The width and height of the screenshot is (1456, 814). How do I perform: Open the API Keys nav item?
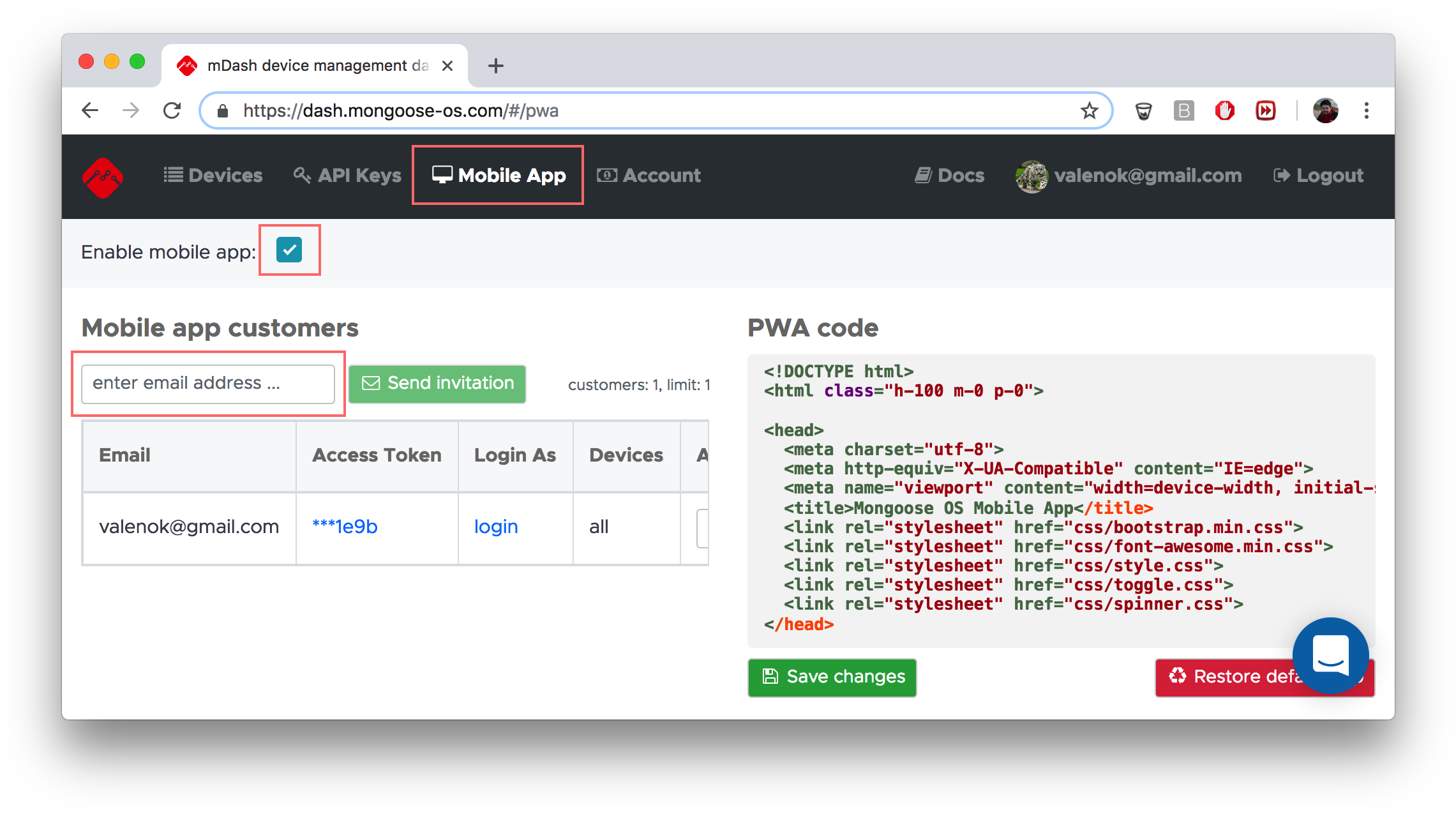point(347,176)
